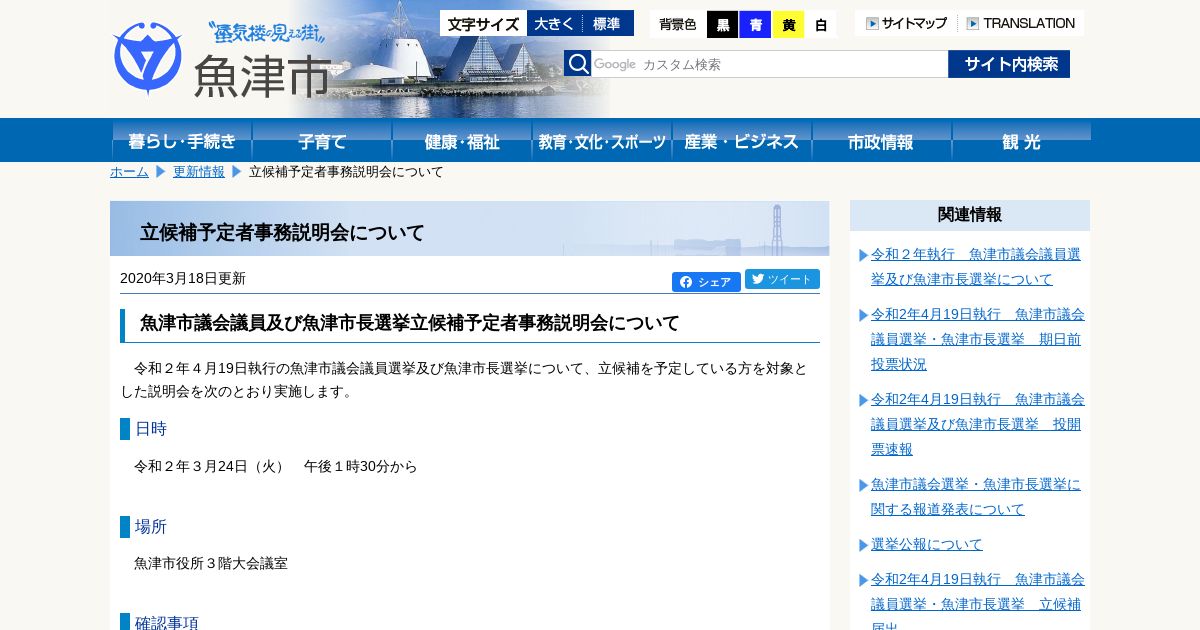Open 令和2年執行 魚津市議会議員選挙及び魚津市長選挙について link
The image size is (1200, 630).
pyautogui.click(x=975, y=266)
